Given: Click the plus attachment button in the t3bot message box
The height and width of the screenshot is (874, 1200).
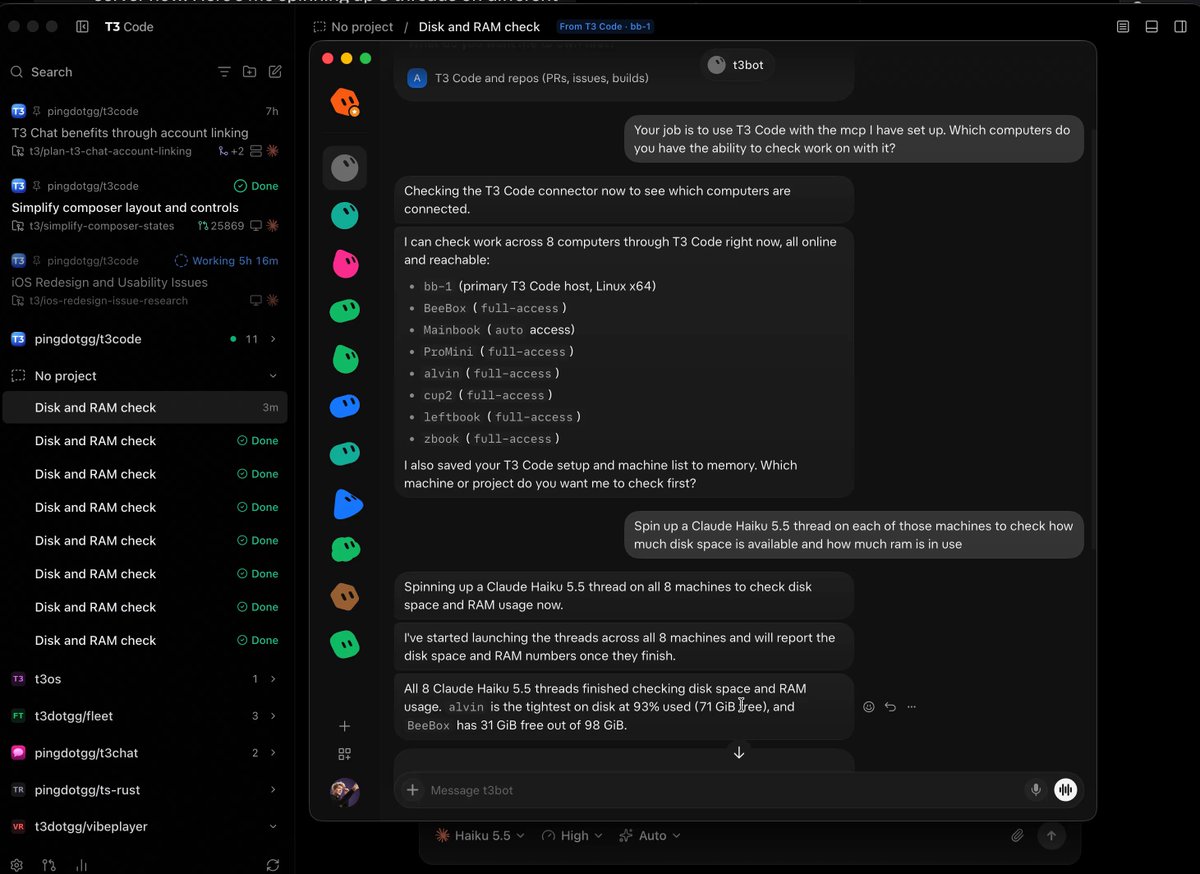Looking at the screenshot, I should pos(412,790).
